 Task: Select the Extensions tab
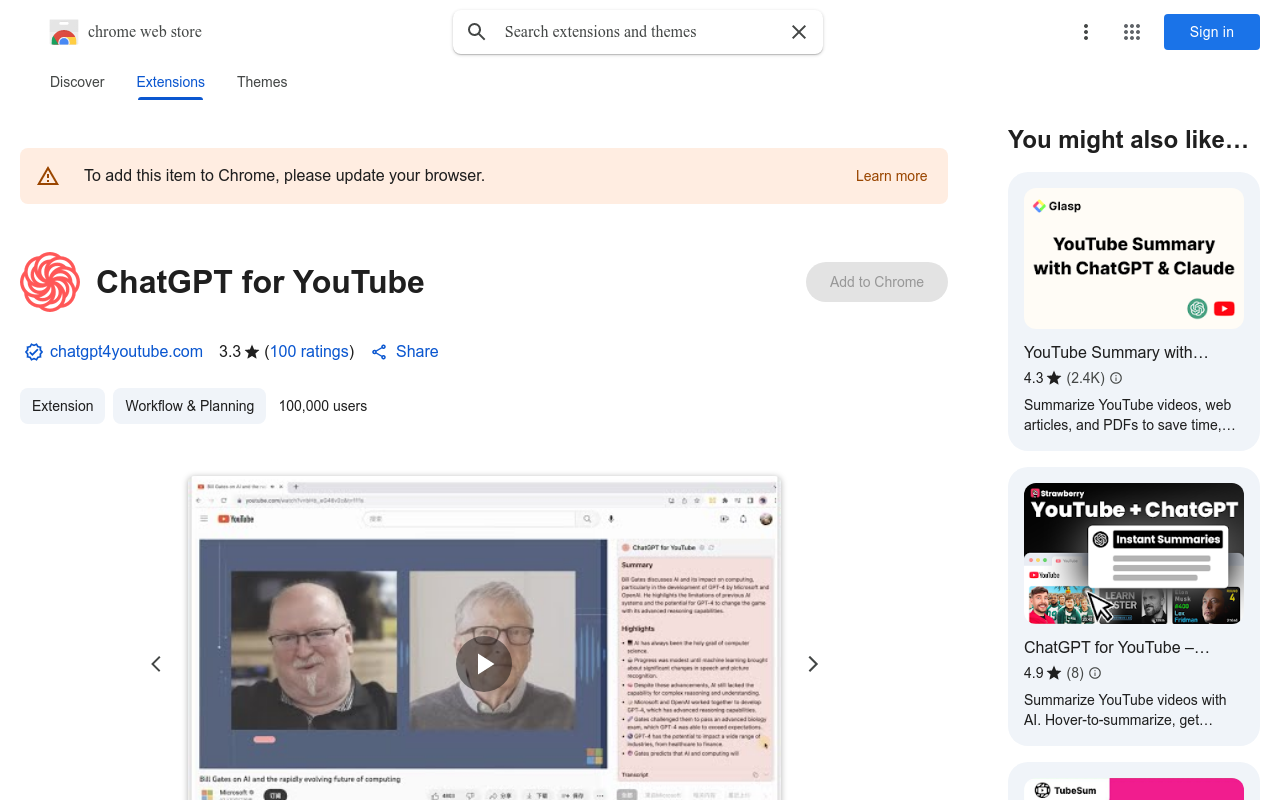click(x=171, y=82)
